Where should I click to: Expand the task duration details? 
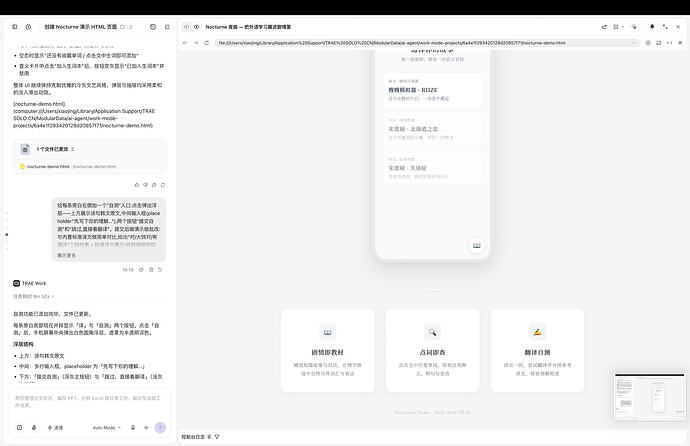pyautogui.click(x=33, y=296)
